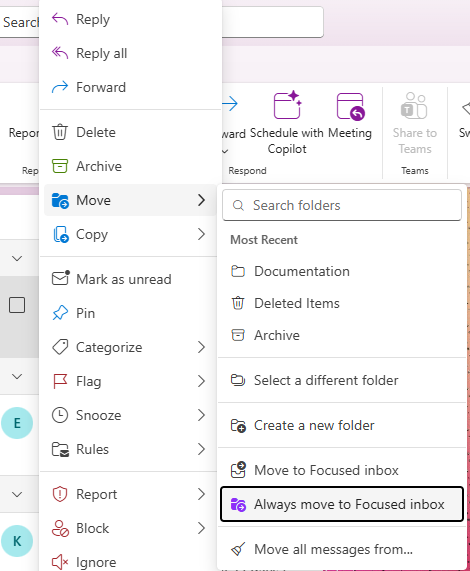The height and width of the screenshot is (571, 470).
Task: Click the Move folder icon
Action: pos(60,200)
